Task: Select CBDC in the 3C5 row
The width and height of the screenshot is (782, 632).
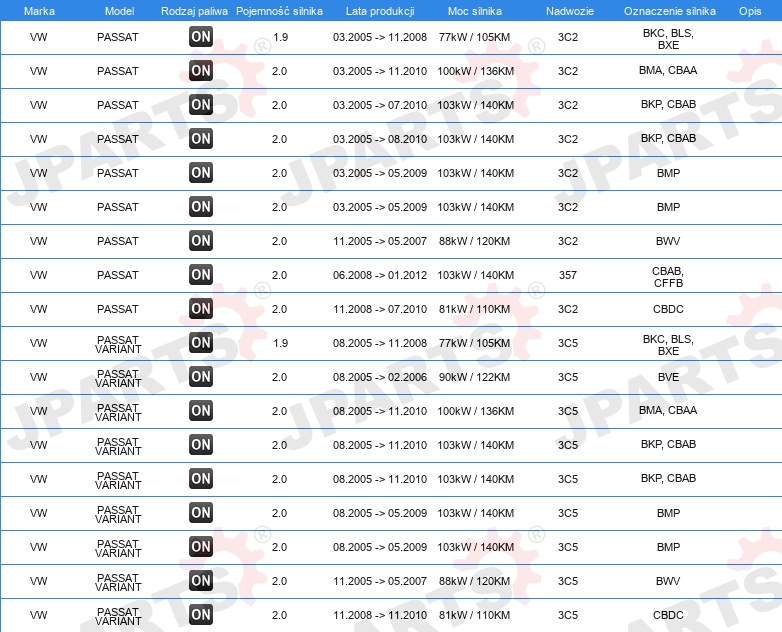Action: tap(668, 615)
